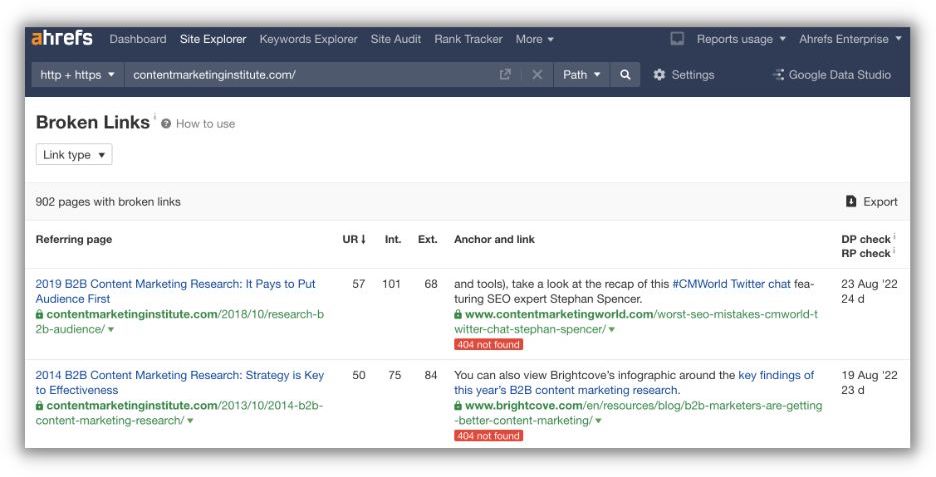Open the protocol http + https dropdown
The height and width of the screenshot is (477, 936).
coord(77,75)
